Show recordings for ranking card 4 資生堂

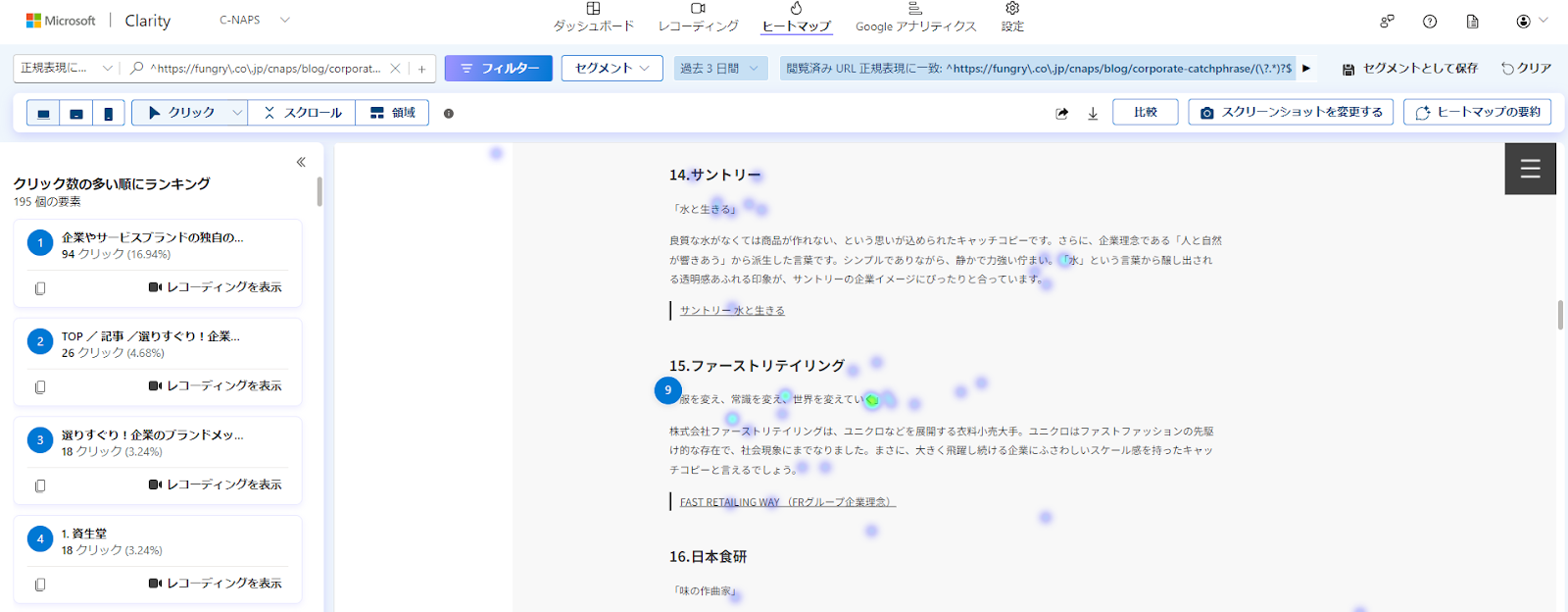[x=216, y=584]
